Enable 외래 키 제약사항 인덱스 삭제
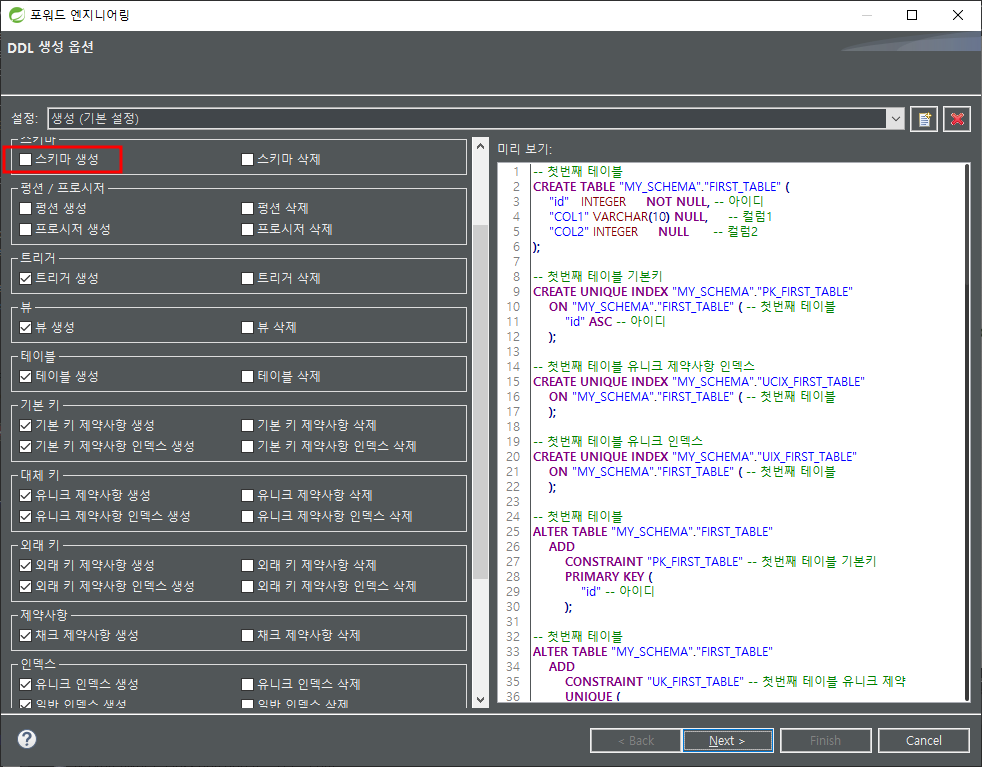 click(x=247, y=587)
